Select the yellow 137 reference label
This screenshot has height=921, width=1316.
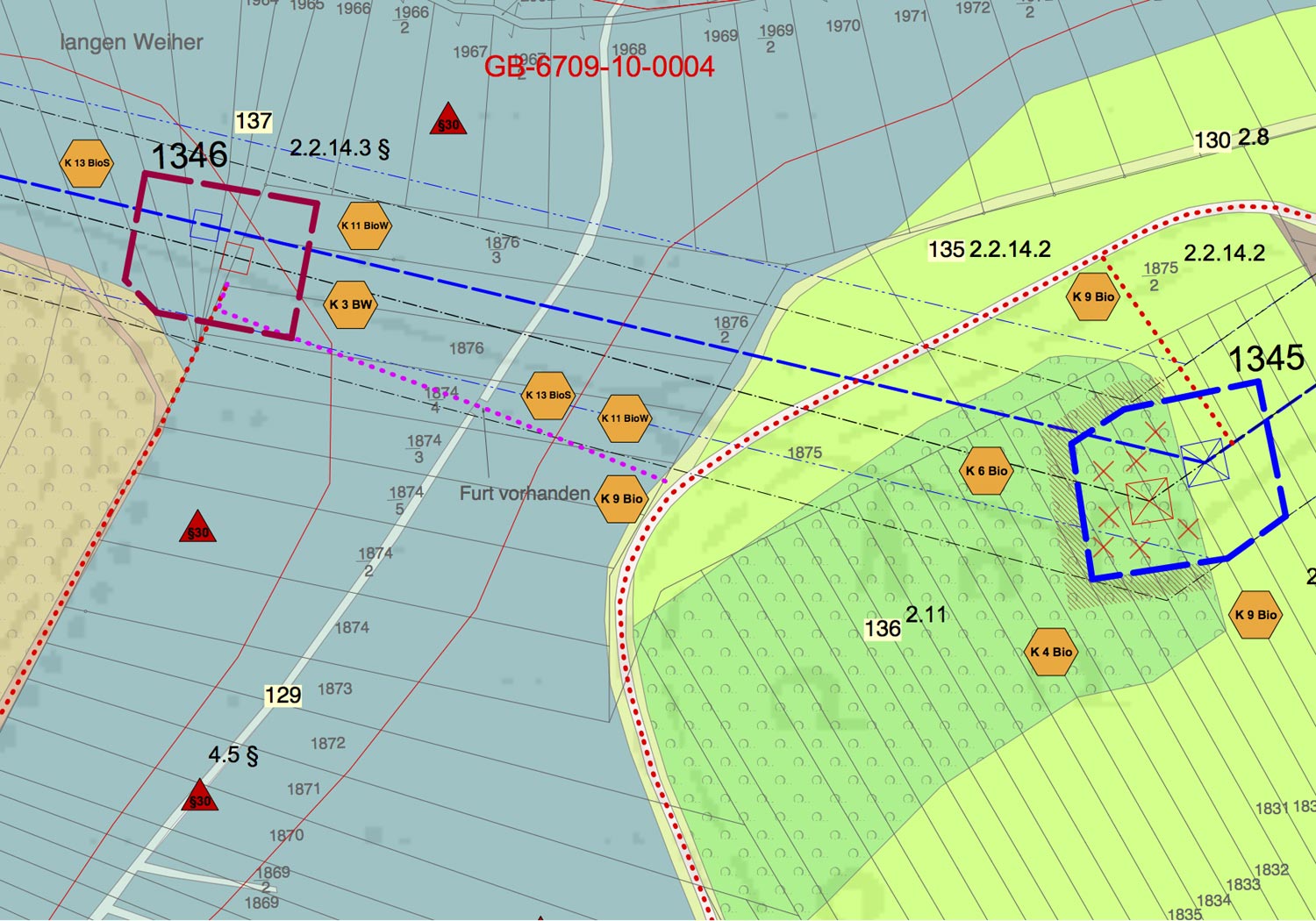[x=254, y=121]
